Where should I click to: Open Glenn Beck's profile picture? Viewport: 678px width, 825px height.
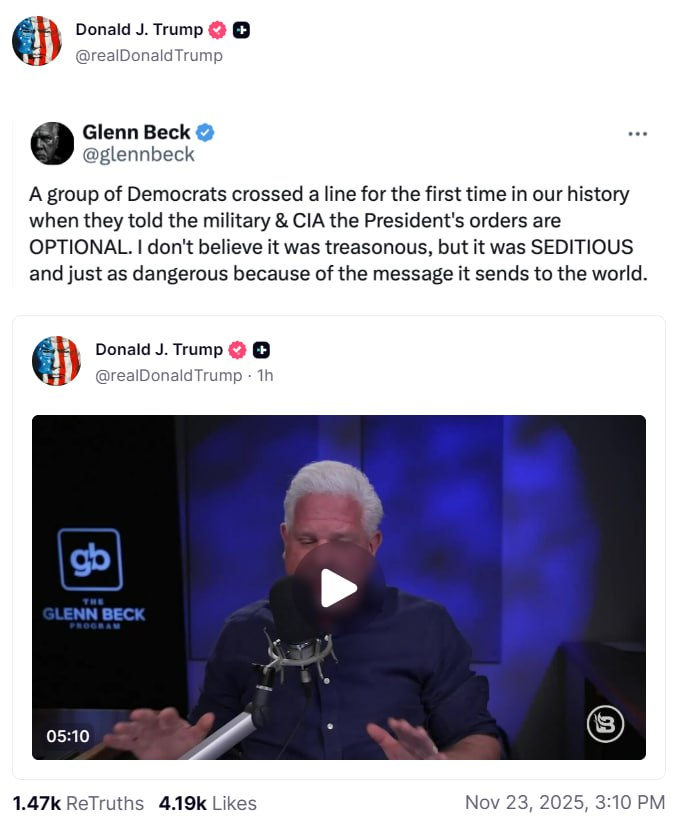click(52, 143)
